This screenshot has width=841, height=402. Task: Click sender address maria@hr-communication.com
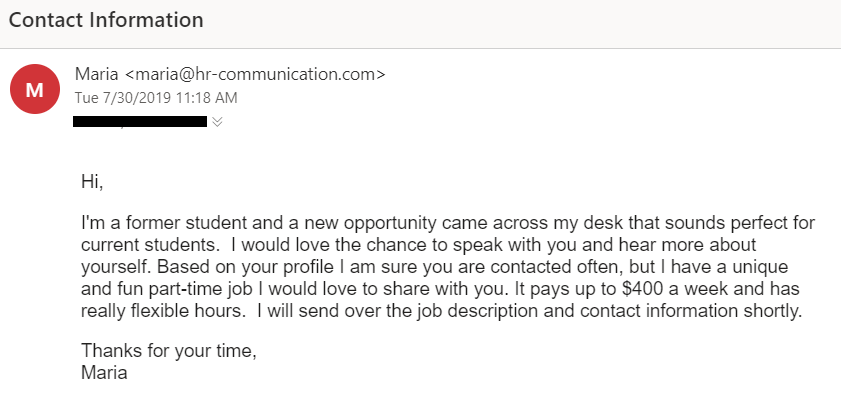pyautogui.click(x=255, y=74)
